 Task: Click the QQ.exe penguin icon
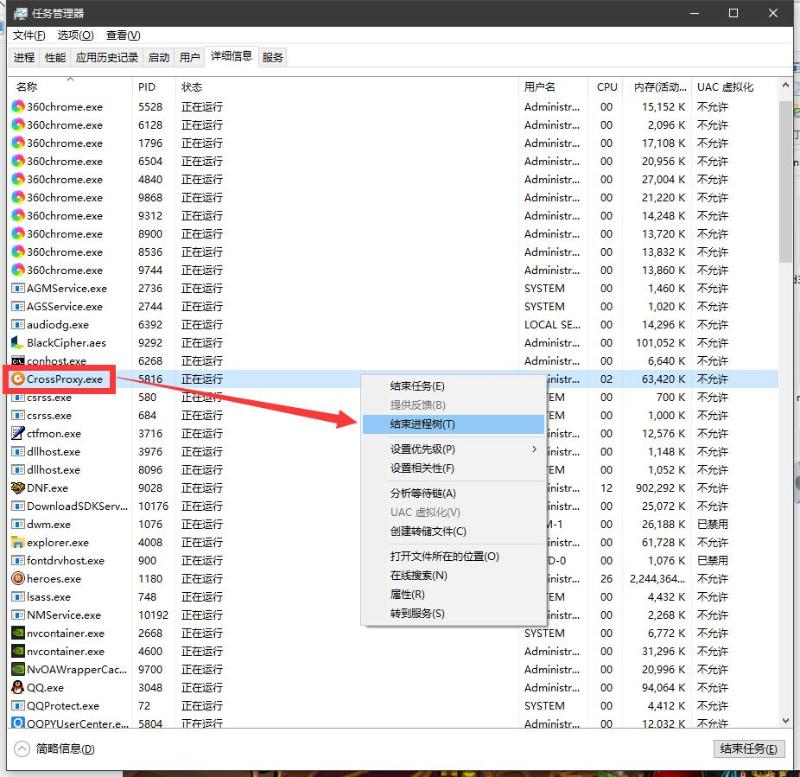(18, 688)
